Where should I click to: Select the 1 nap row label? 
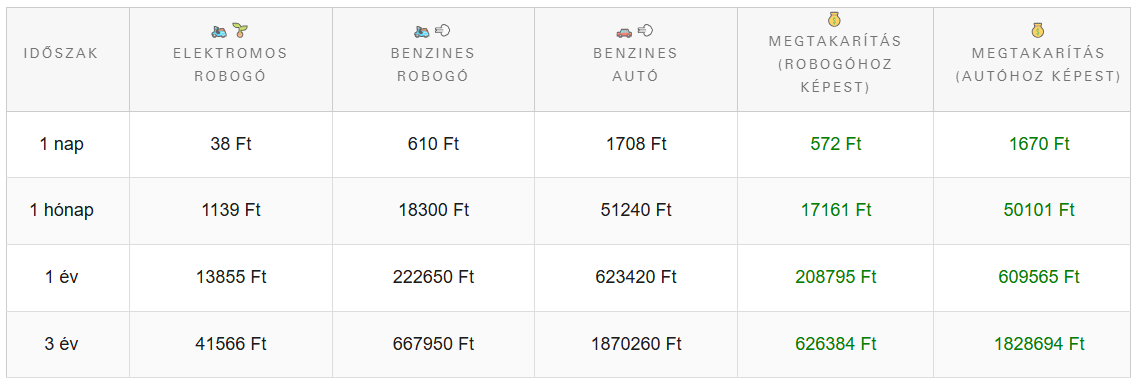62,144
